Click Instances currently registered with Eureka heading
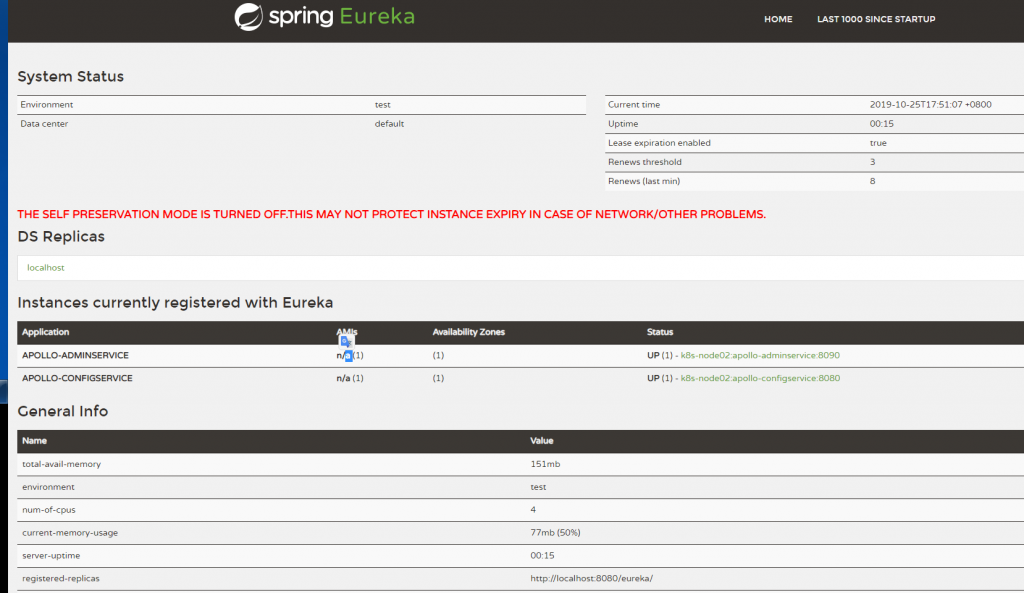Screen dimensions: 1024x593 [175, 302]
